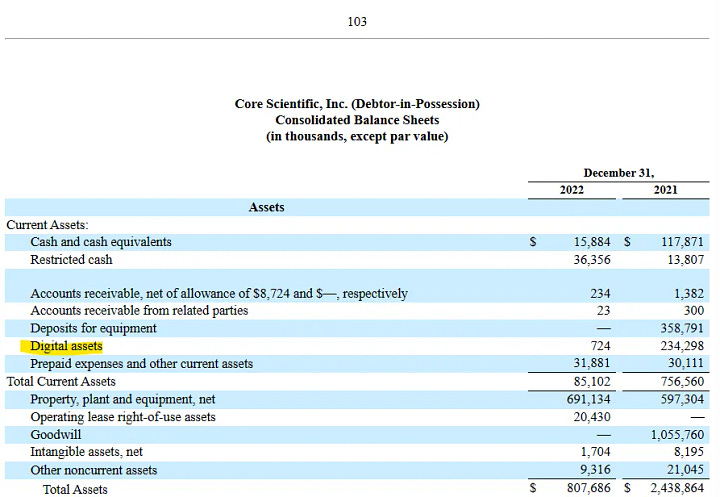Select the value 8,195
720x497 pixels.
coord(689,452)
